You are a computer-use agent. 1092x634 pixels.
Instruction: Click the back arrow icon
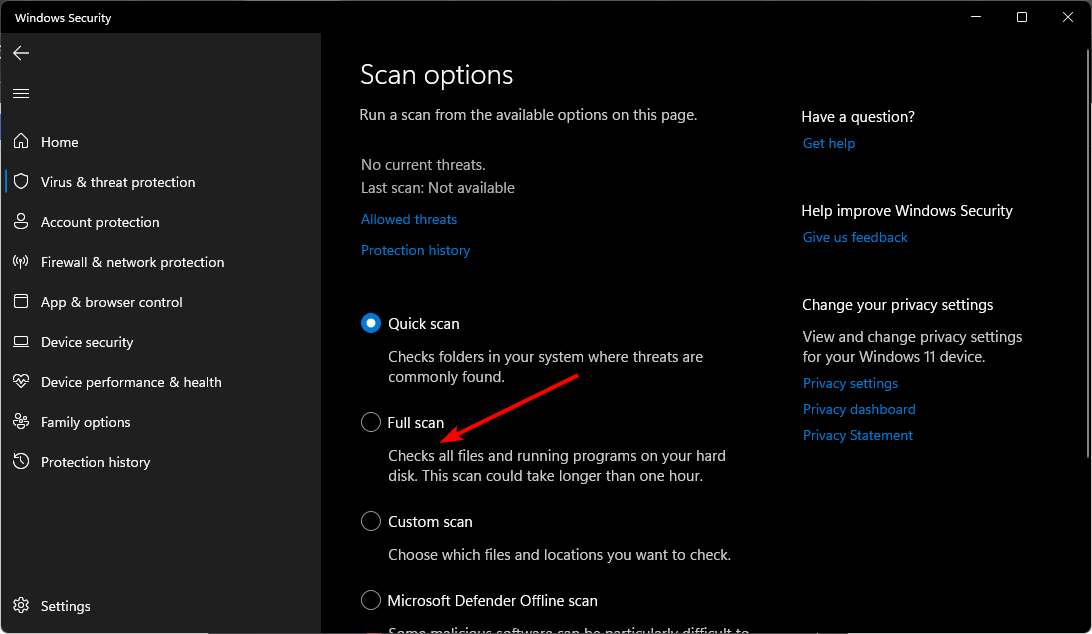tap(21, 53)
